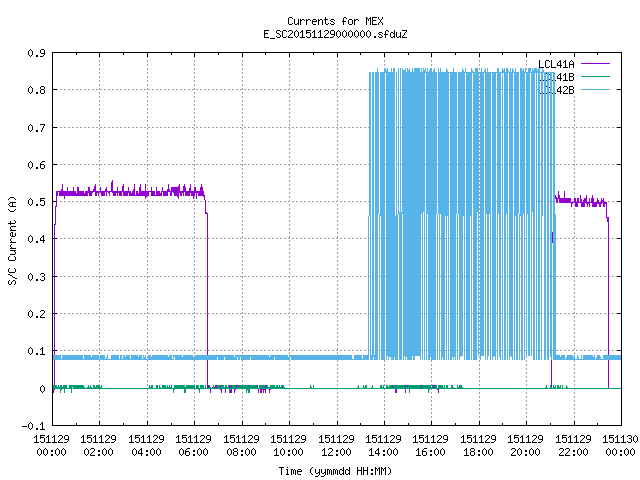Click the y-axis tick value 0.6
This screenshot has width=640, height=480.
click(36, 165)
